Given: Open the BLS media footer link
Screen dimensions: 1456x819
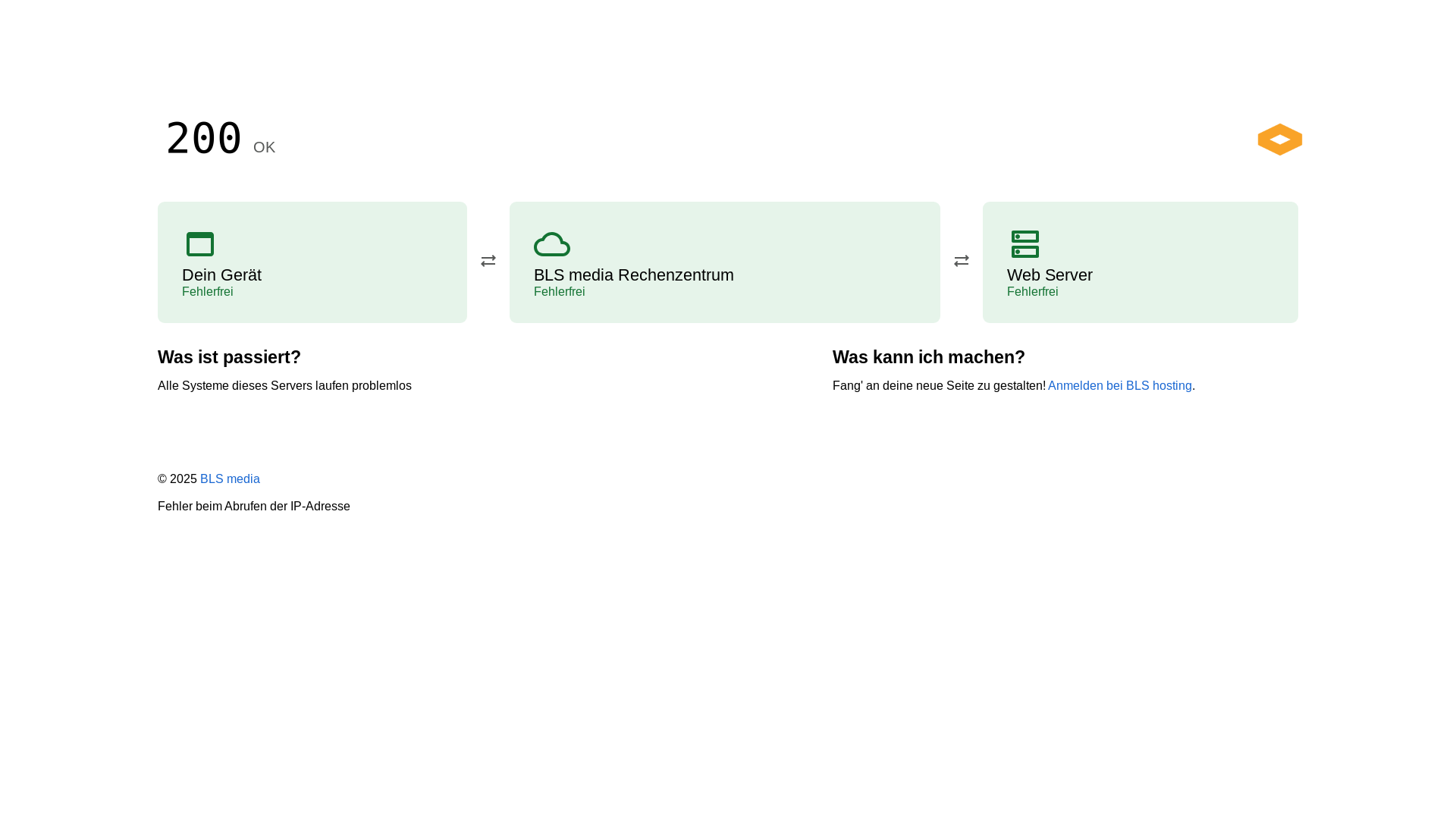Looking at the screenshot, I should click(230, 479).
